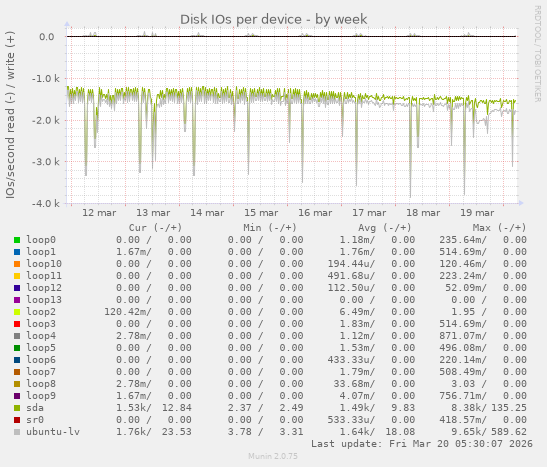This screenshot has width=547, height=467.
Task: Click the loop5 dark green legend swatch
Action: 17,348
